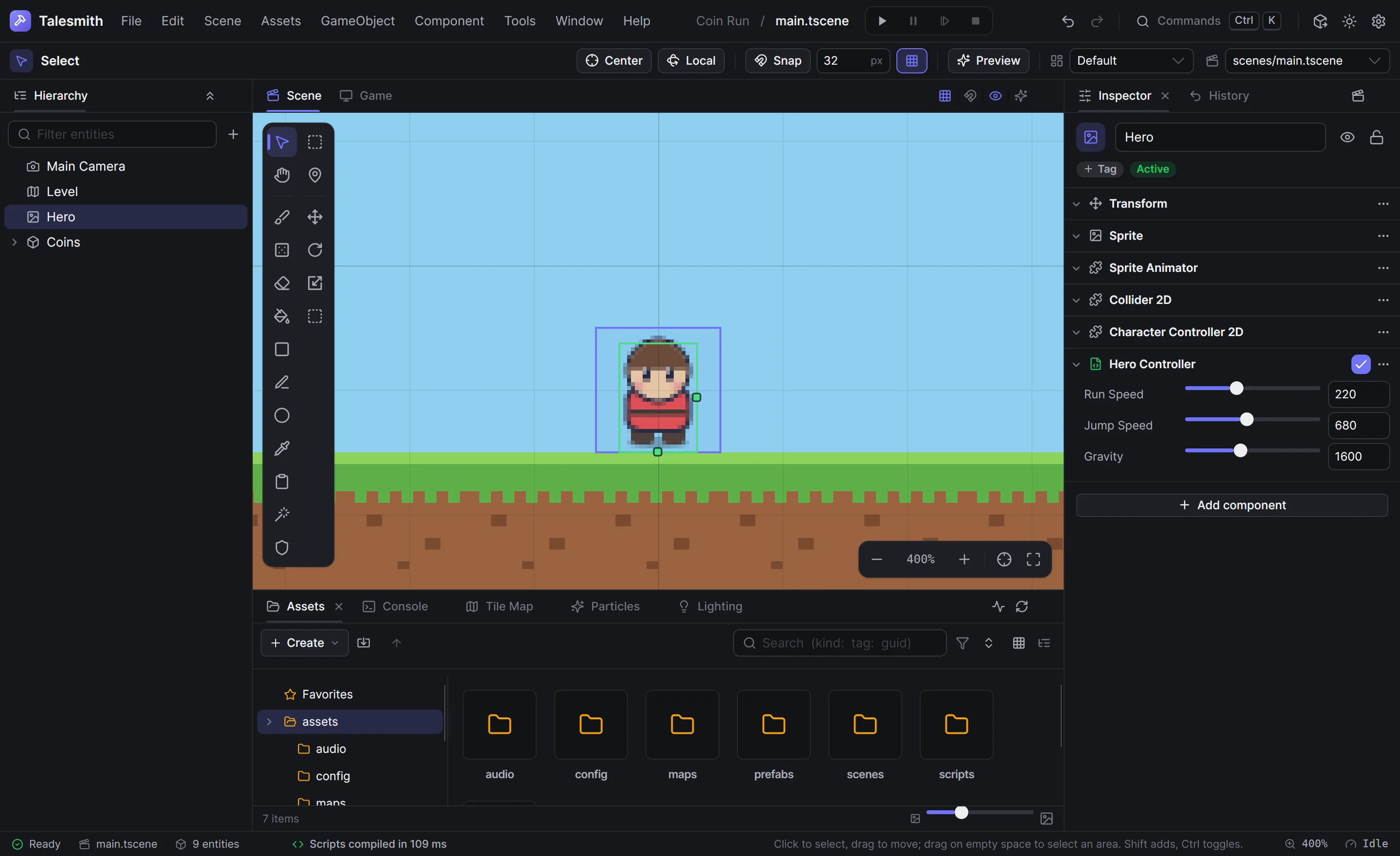
Task: Toggle Hero visibility eye in Inspector
Action: click(1347, 138)
